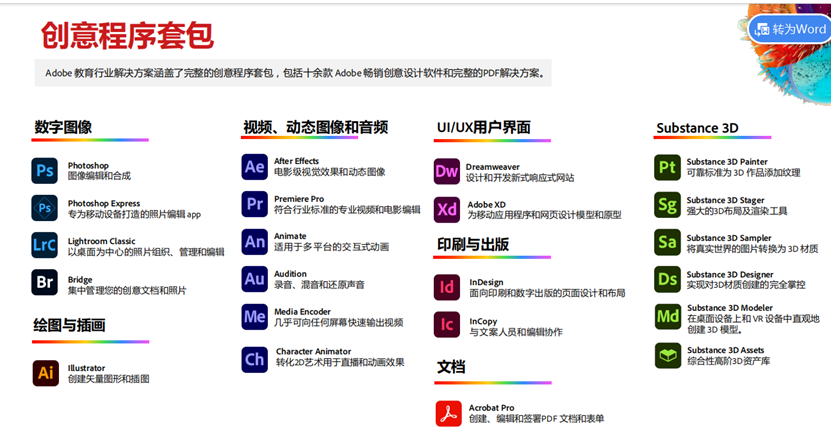831x446 pixels.
Task: Click the Substance 3D Designer Ds icon
Action: pyautogui.click(x=667, y=279)
